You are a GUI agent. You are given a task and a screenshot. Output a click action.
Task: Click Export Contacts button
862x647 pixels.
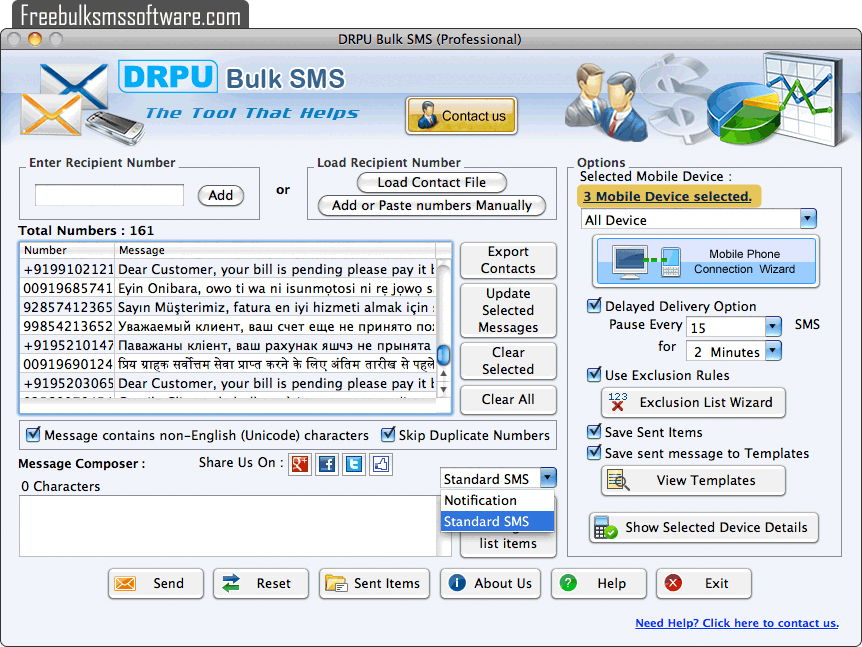coord(508,260)
